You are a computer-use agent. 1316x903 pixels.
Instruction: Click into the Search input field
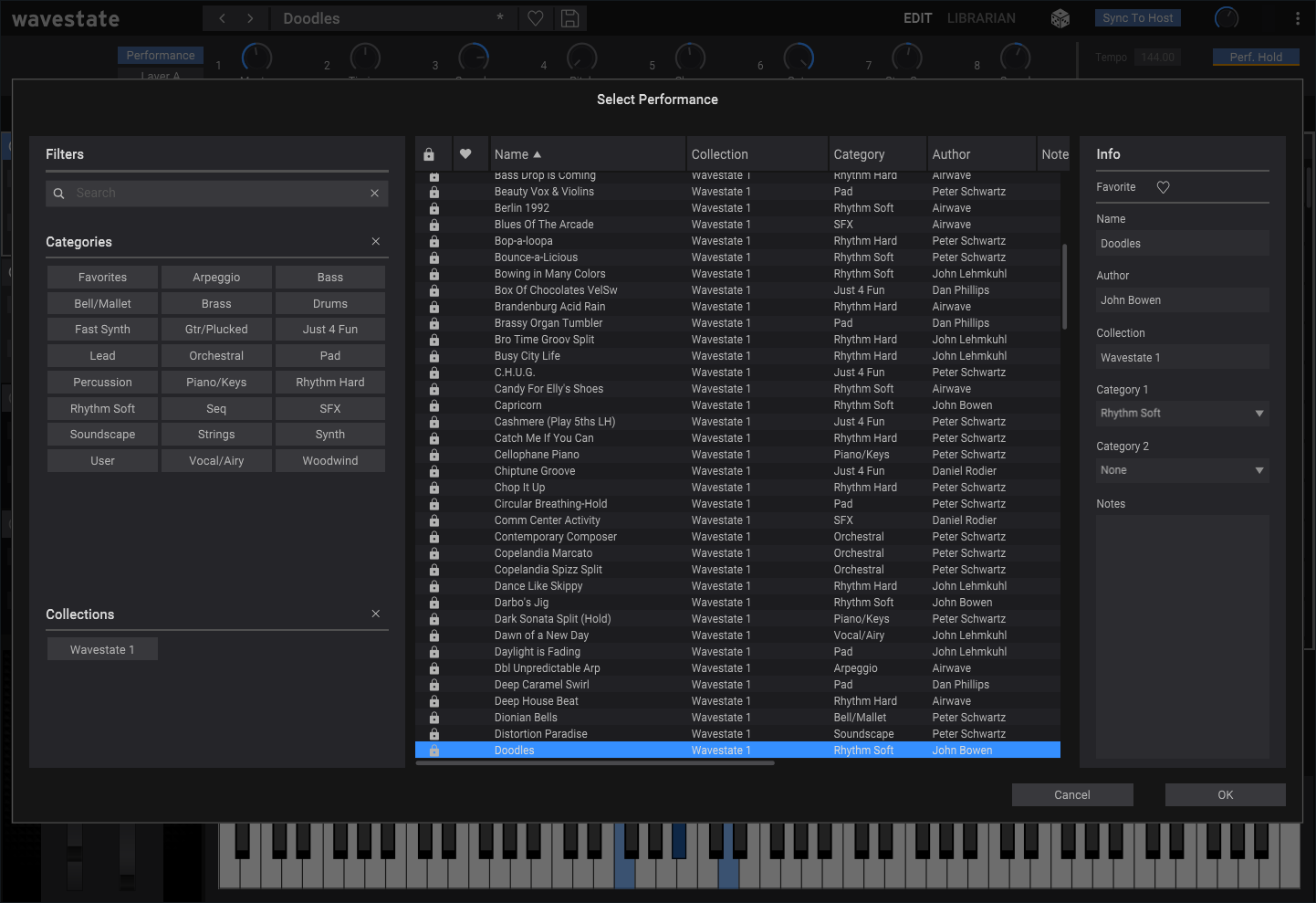click(217, 194)
